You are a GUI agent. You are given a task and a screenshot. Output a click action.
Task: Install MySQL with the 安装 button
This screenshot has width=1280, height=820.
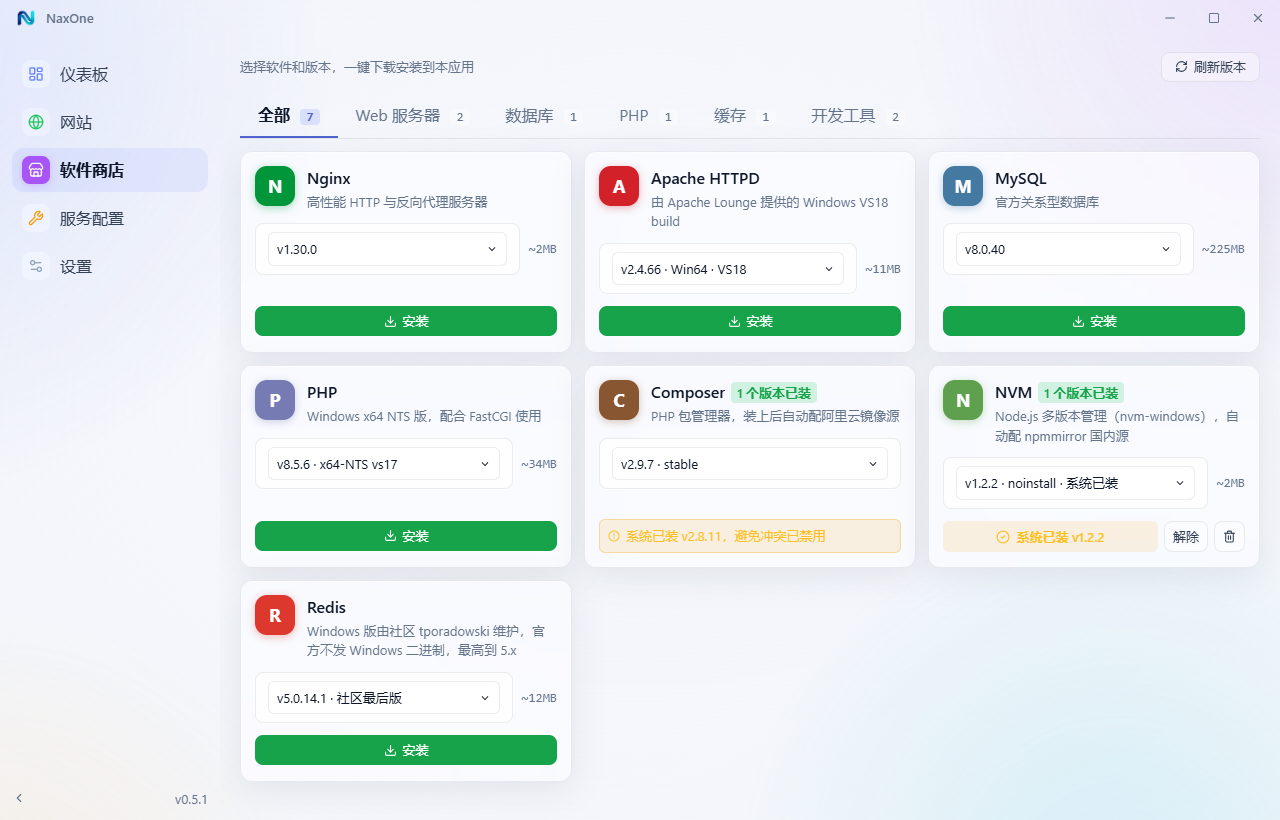pos(1094,321)
